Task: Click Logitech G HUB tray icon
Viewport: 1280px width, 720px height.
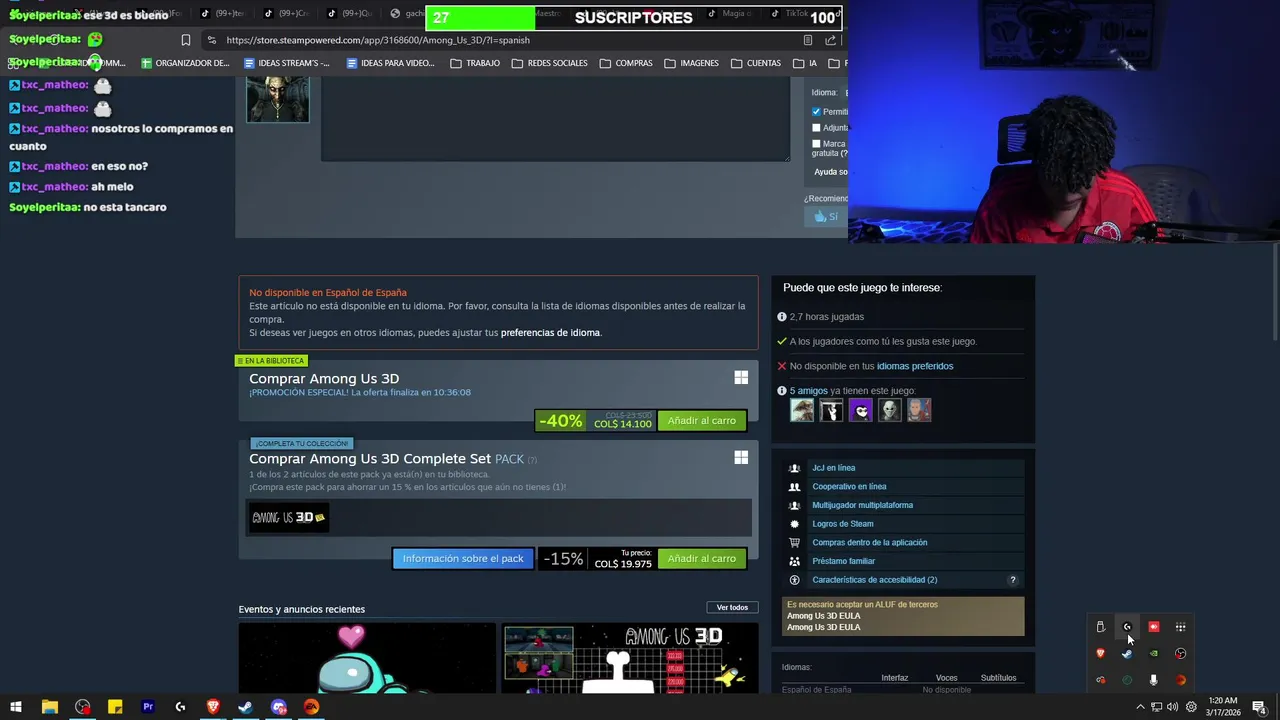Action: [1127, 627]
